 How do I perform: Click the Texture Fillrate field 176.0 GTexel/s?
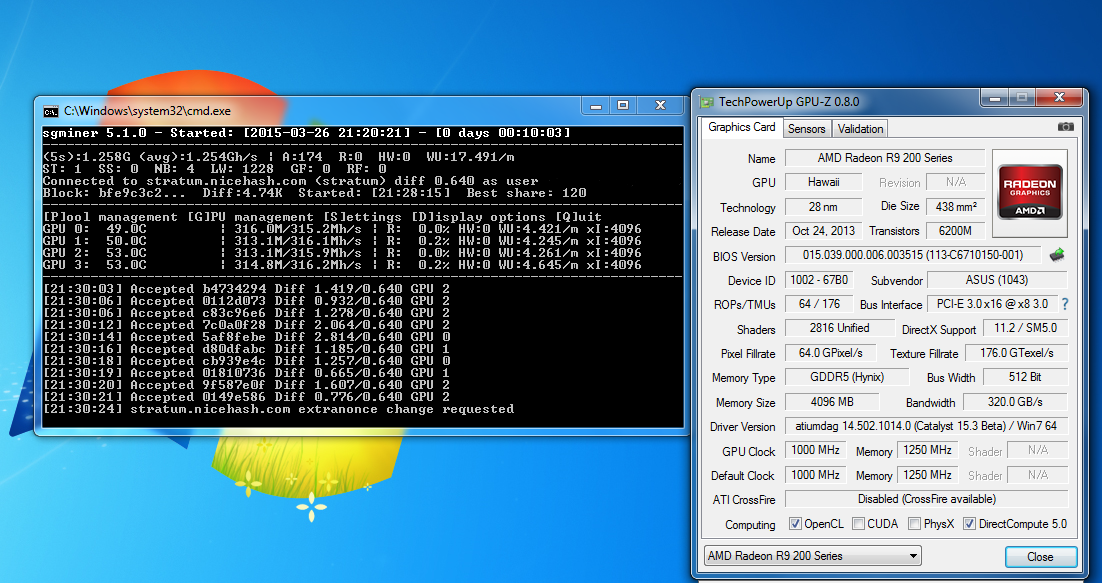(x=1016, y=353)
